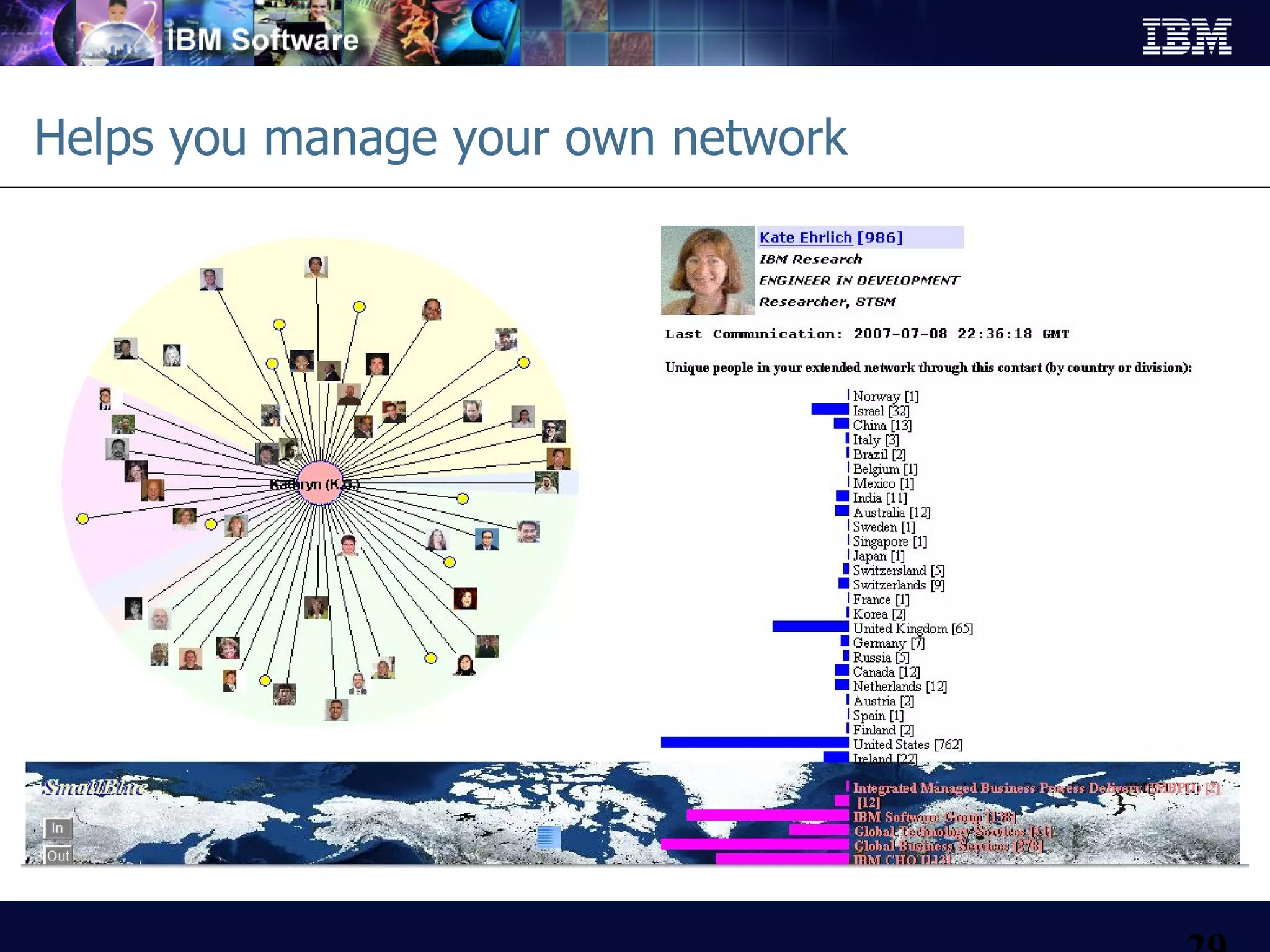Select the Switzerland [5] entry

(899, 570)
